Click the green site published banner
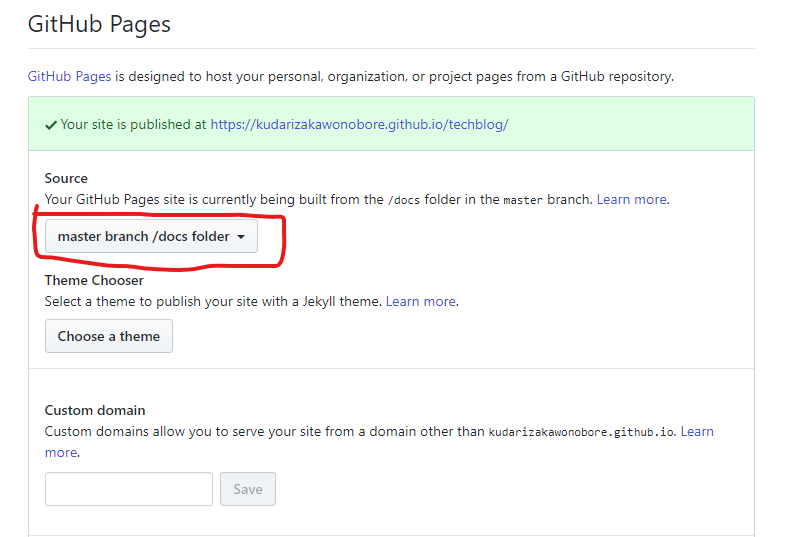Image resolution: width=786 pixels, height=537 pixels. pyautogui.click(x=391, y=124)
